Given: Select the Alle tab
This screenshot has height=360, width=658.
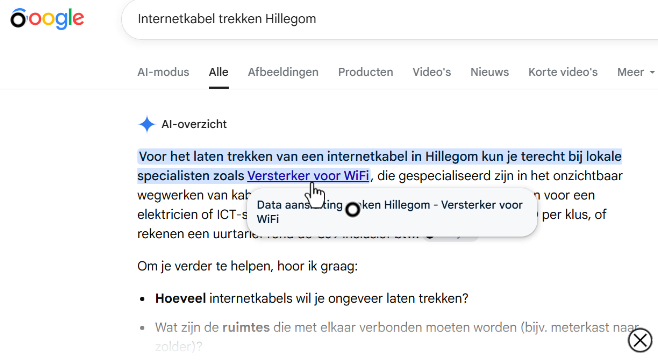Looking at the screenshot, I should [x=219, y=72].
